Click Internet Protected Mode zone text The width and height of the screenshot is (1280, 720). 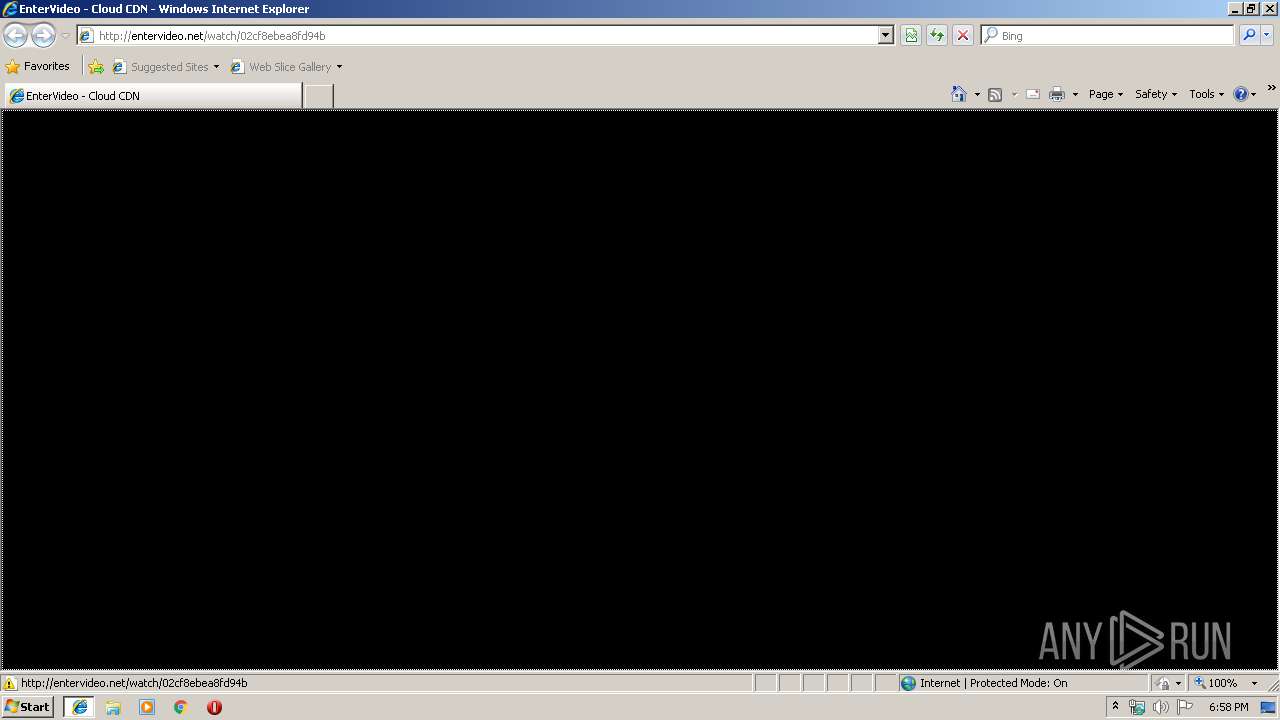pos(993,683)
